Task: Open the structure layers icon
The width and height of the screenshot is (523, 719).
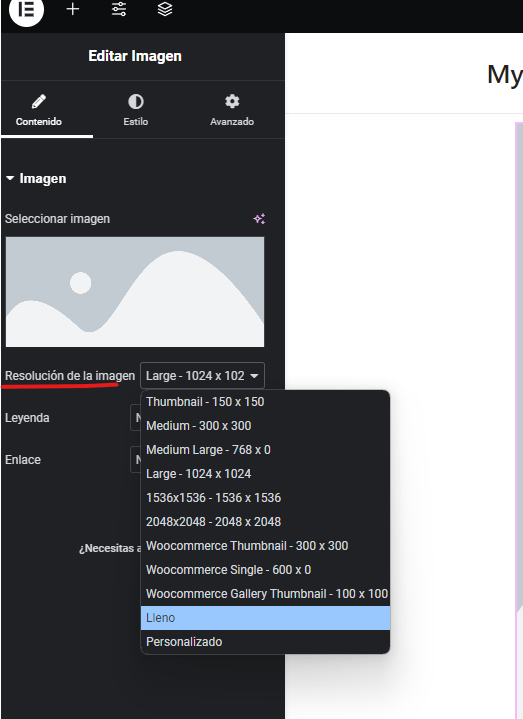Action: (x=165, y=9)
